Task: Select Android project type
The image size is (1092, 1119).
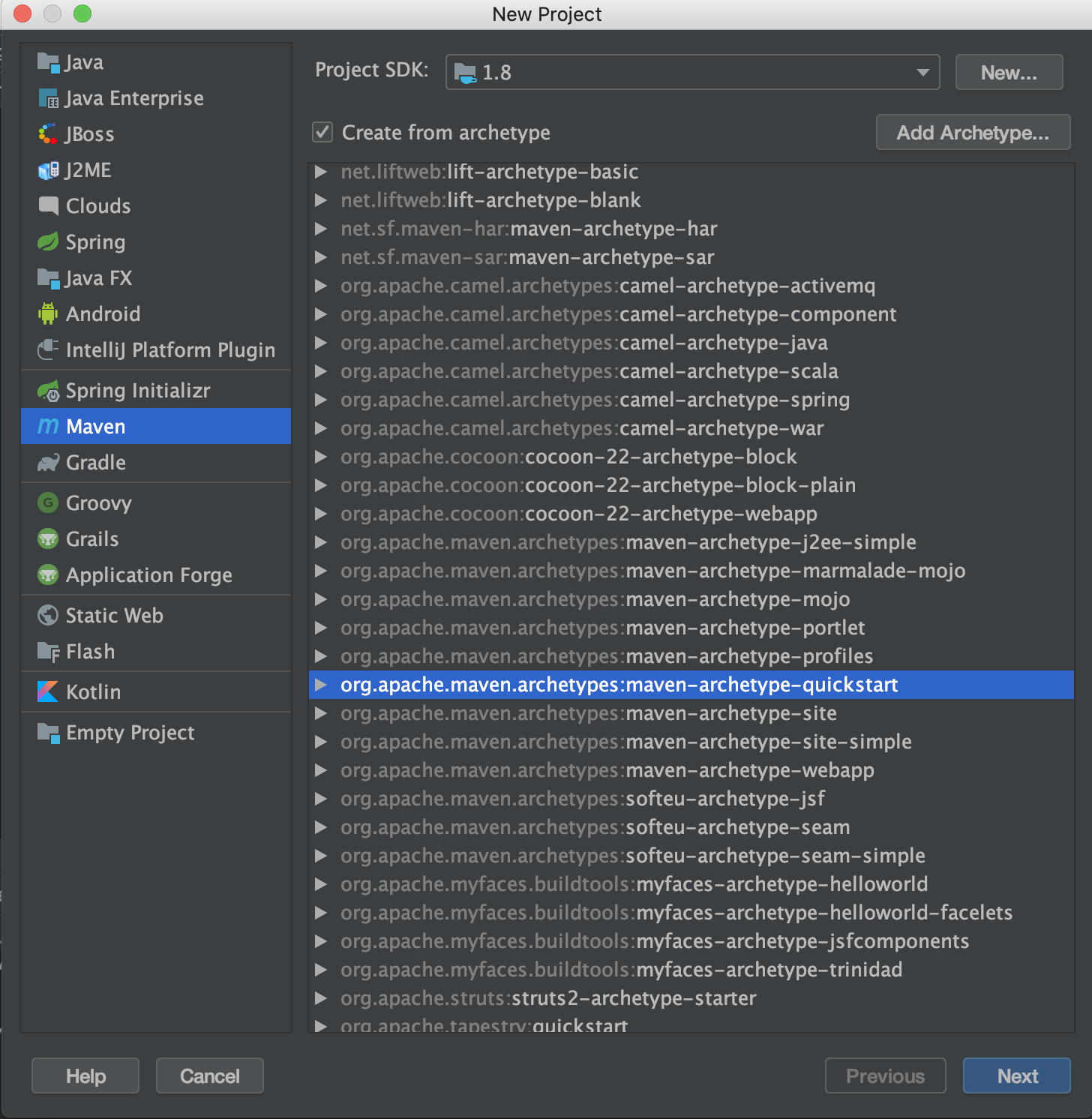Action: [x=156, y=313]
